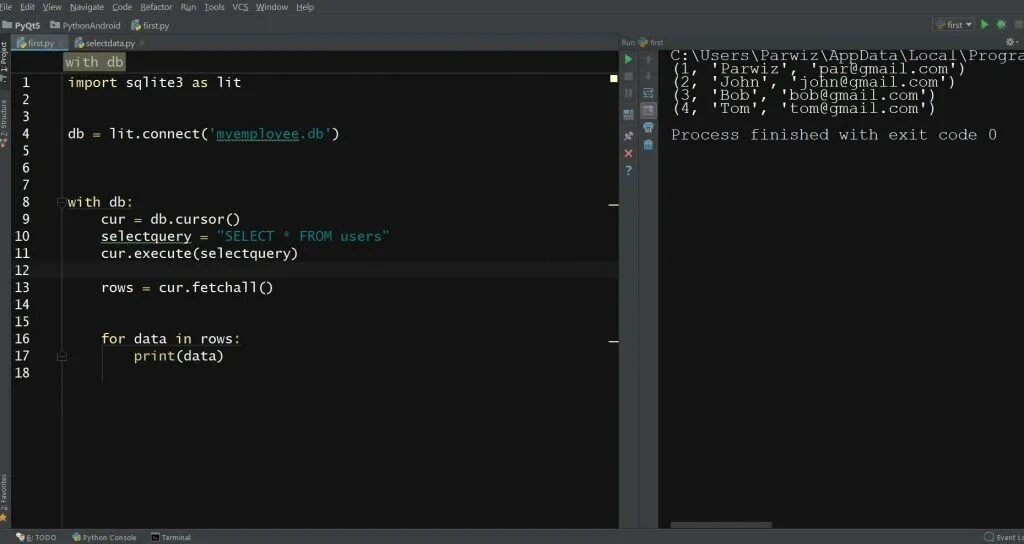Open the Refactor menu

[x=156, y=7]
